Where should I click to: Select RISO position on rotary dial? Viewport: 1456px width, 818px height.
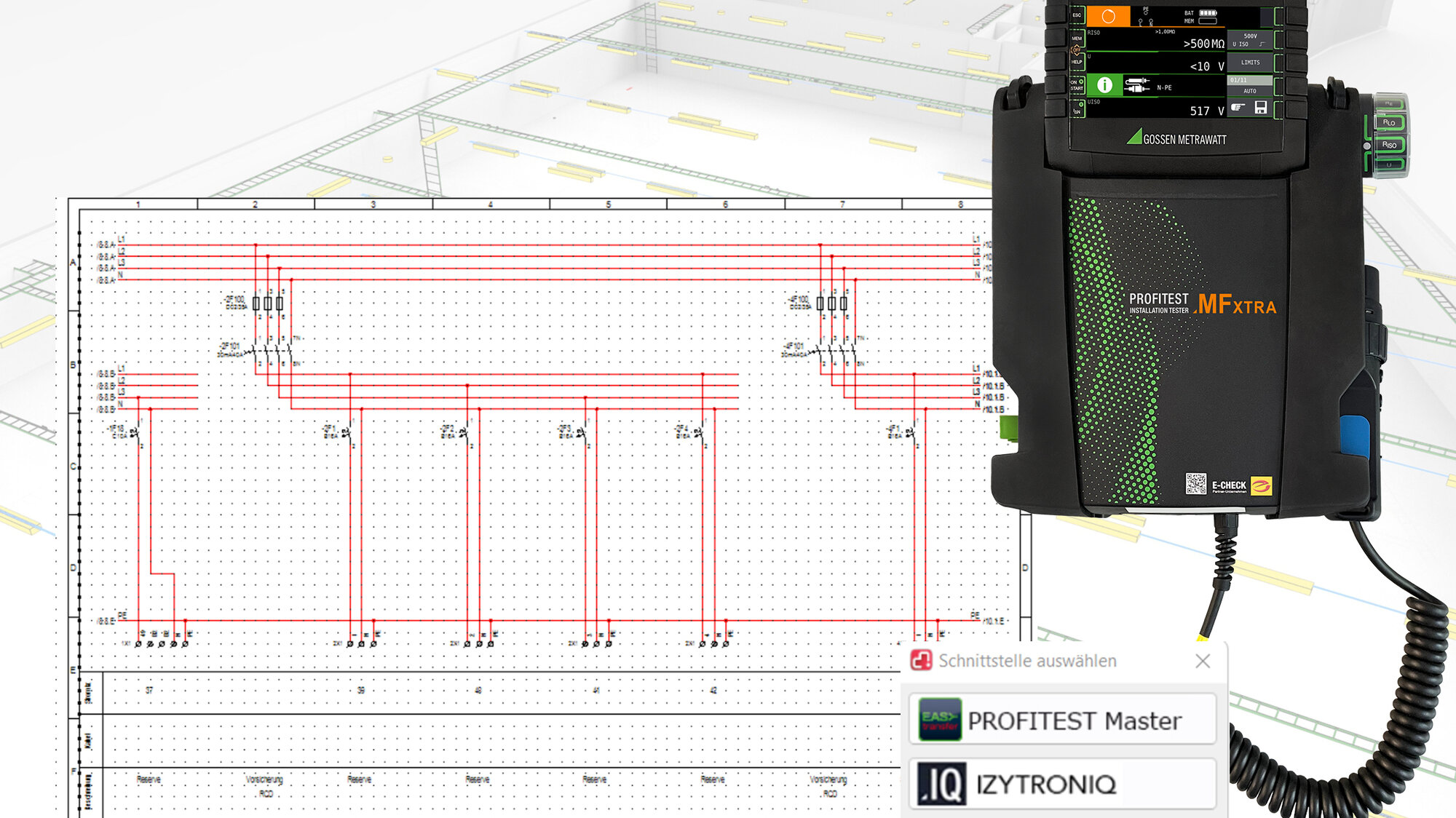coord(1389,145)
